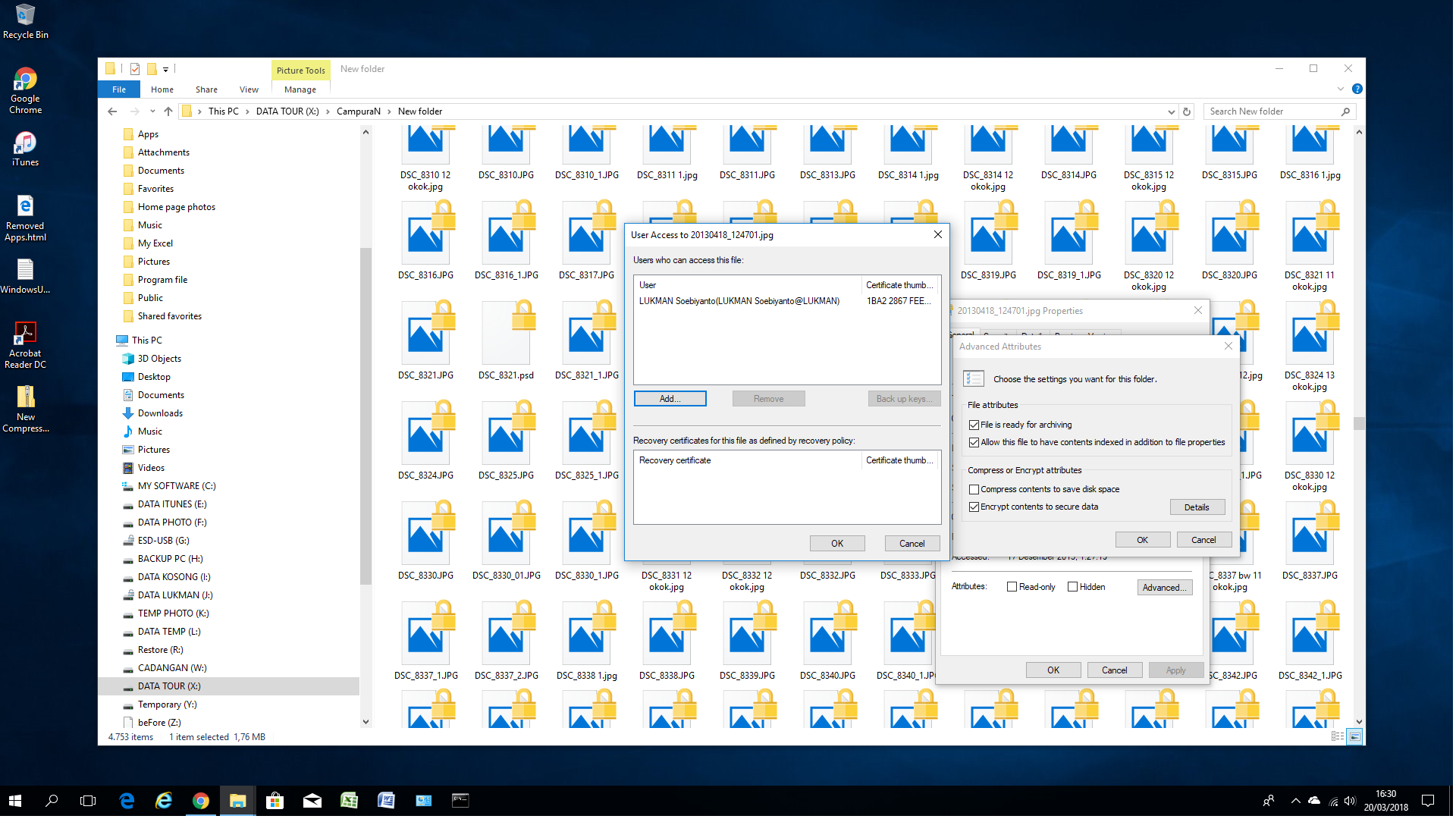The width and height of the screenshot is (1456, 819).
Task: Navigate up one folder level
Action: pos(168,111)
